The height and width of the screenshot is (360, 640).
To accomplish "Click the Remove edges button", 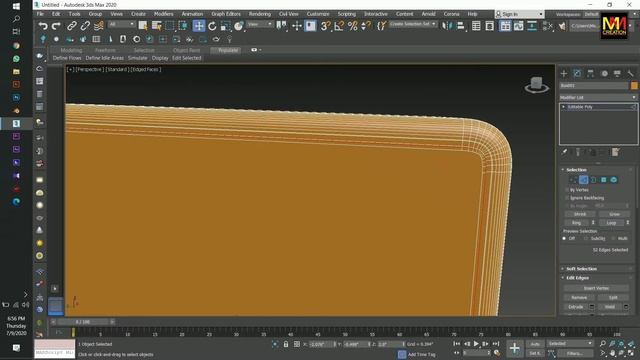I will 579,298.
